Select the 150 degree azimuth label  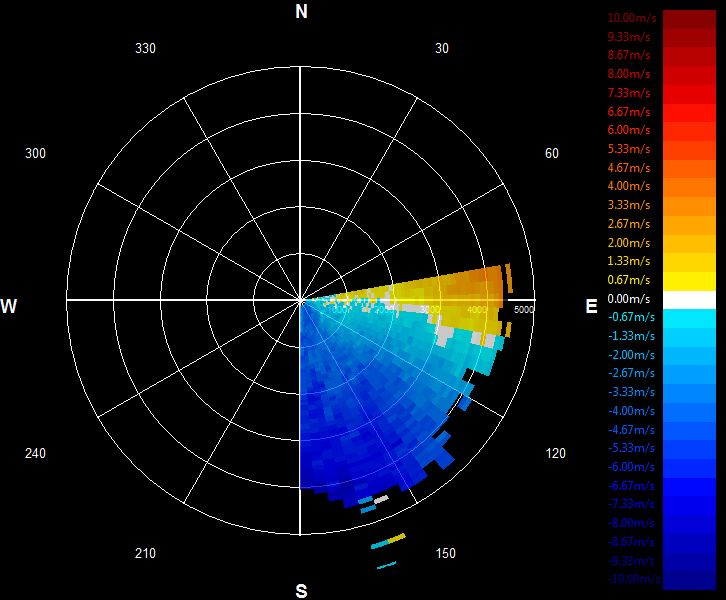[445, 553]
